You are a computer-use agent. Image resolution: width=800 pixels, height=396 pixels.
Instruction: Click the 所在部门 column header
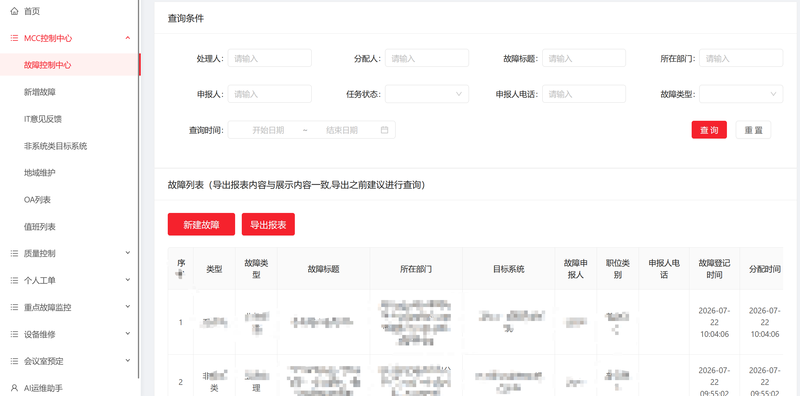point(416,269)
